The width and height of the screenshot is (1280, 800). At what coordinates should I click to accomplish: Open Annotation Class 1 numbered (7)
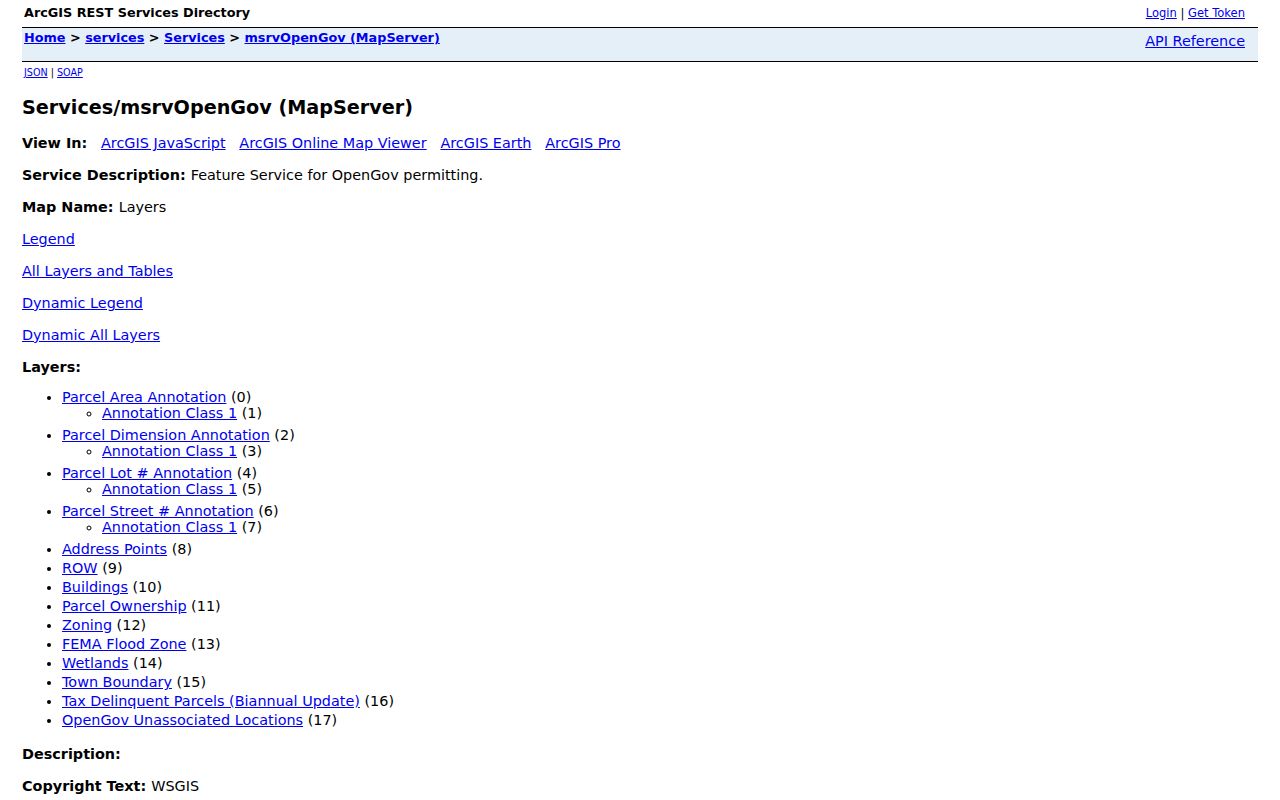169,527
